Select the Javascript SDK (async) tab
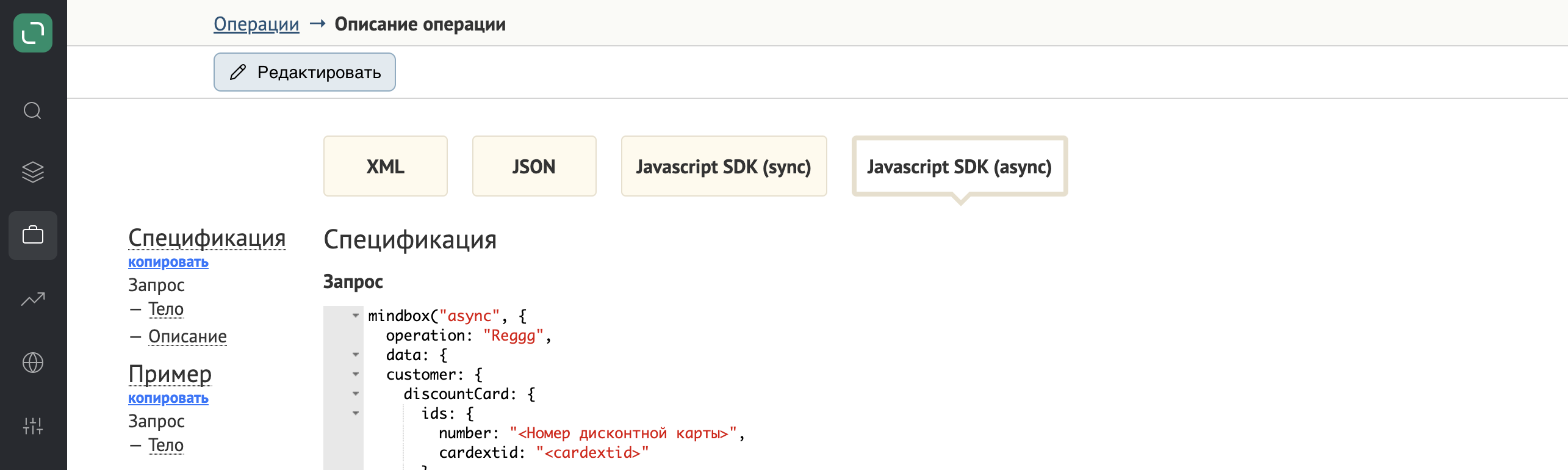 point(960,166)
